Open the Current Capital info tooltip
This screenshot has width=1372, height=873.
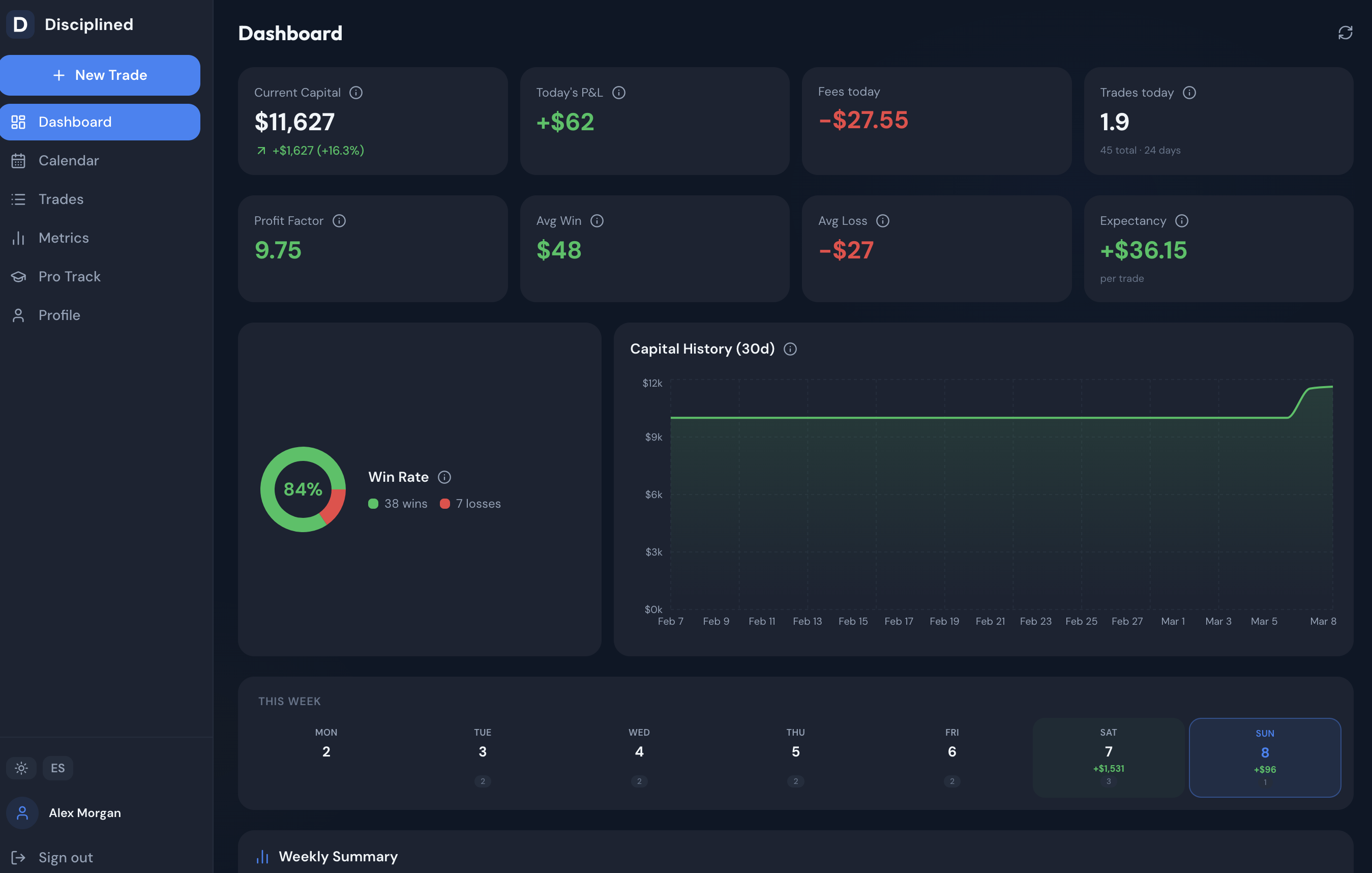point(356,92)
